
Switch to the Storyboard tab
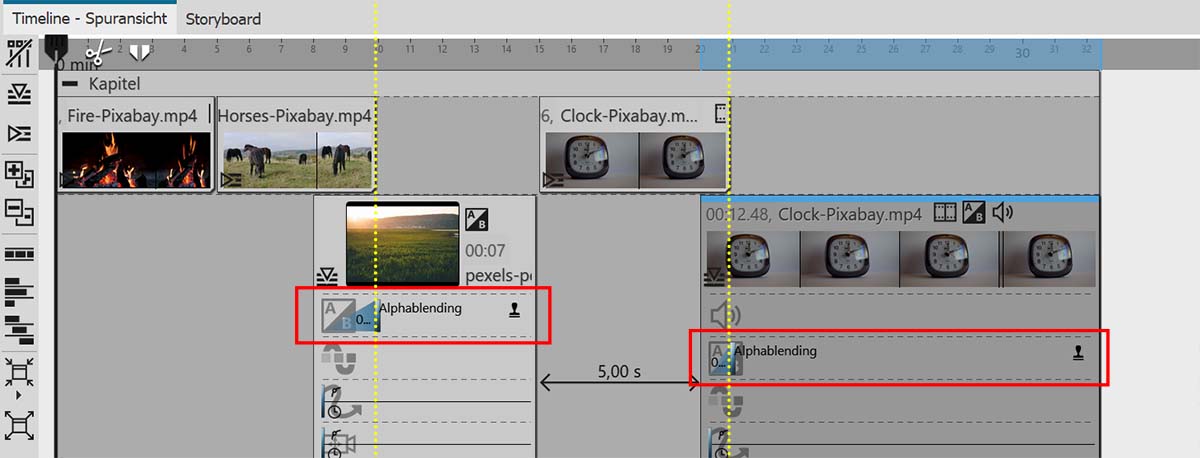pos(224,18)
